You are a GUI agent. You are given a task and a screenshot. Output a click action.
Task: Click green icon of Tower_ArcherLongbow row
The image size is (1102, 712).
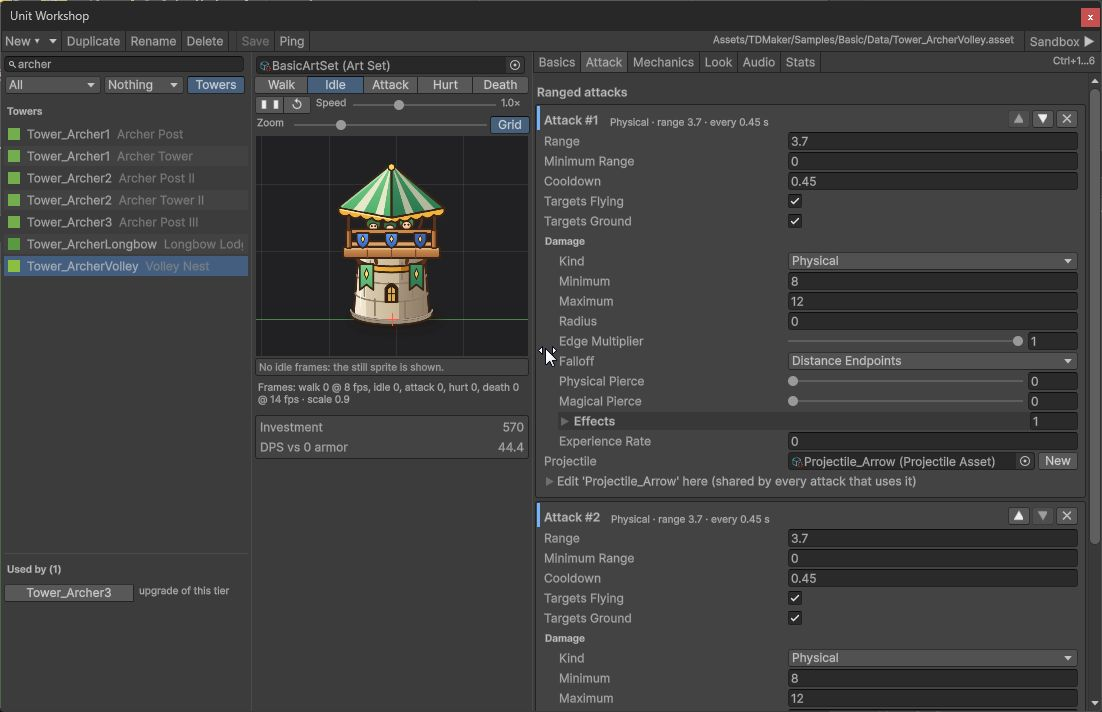[14, 245]
